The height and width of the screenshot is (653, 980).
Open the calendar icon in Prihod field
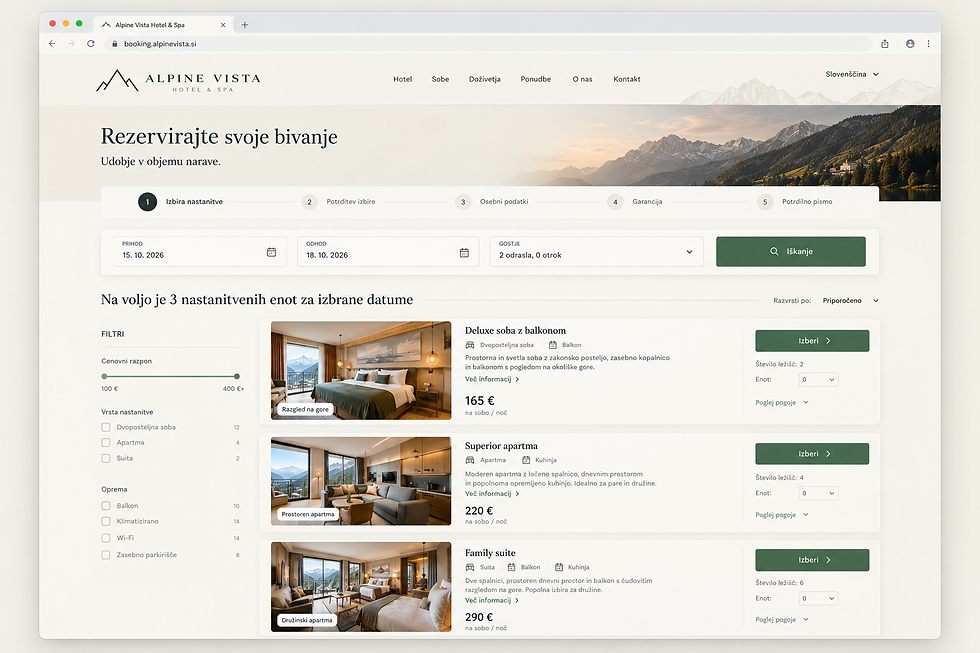pyautogui.click(x=271, y=252)
